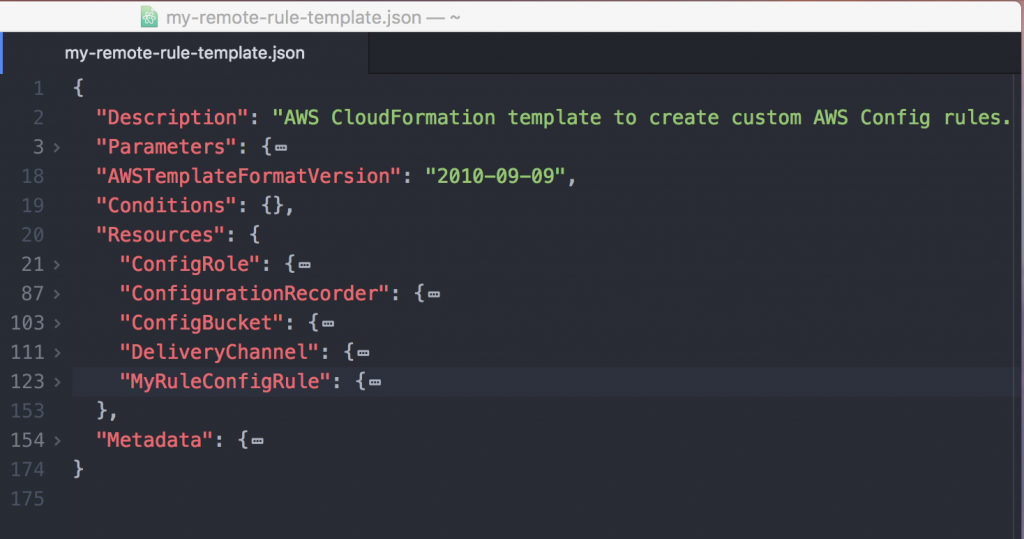
Task: Click line number 2 in the gutter
Action: (39, 118)
